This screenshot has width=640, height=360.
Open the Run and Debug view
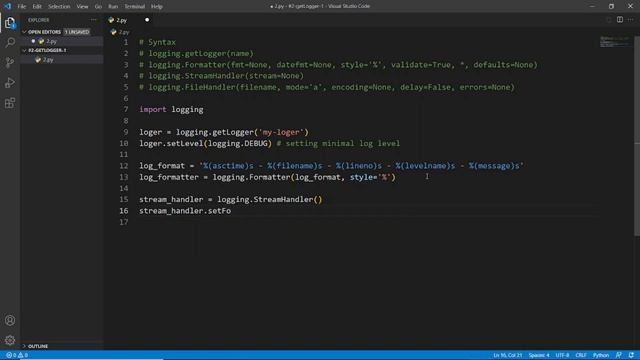tap(10, 83)
